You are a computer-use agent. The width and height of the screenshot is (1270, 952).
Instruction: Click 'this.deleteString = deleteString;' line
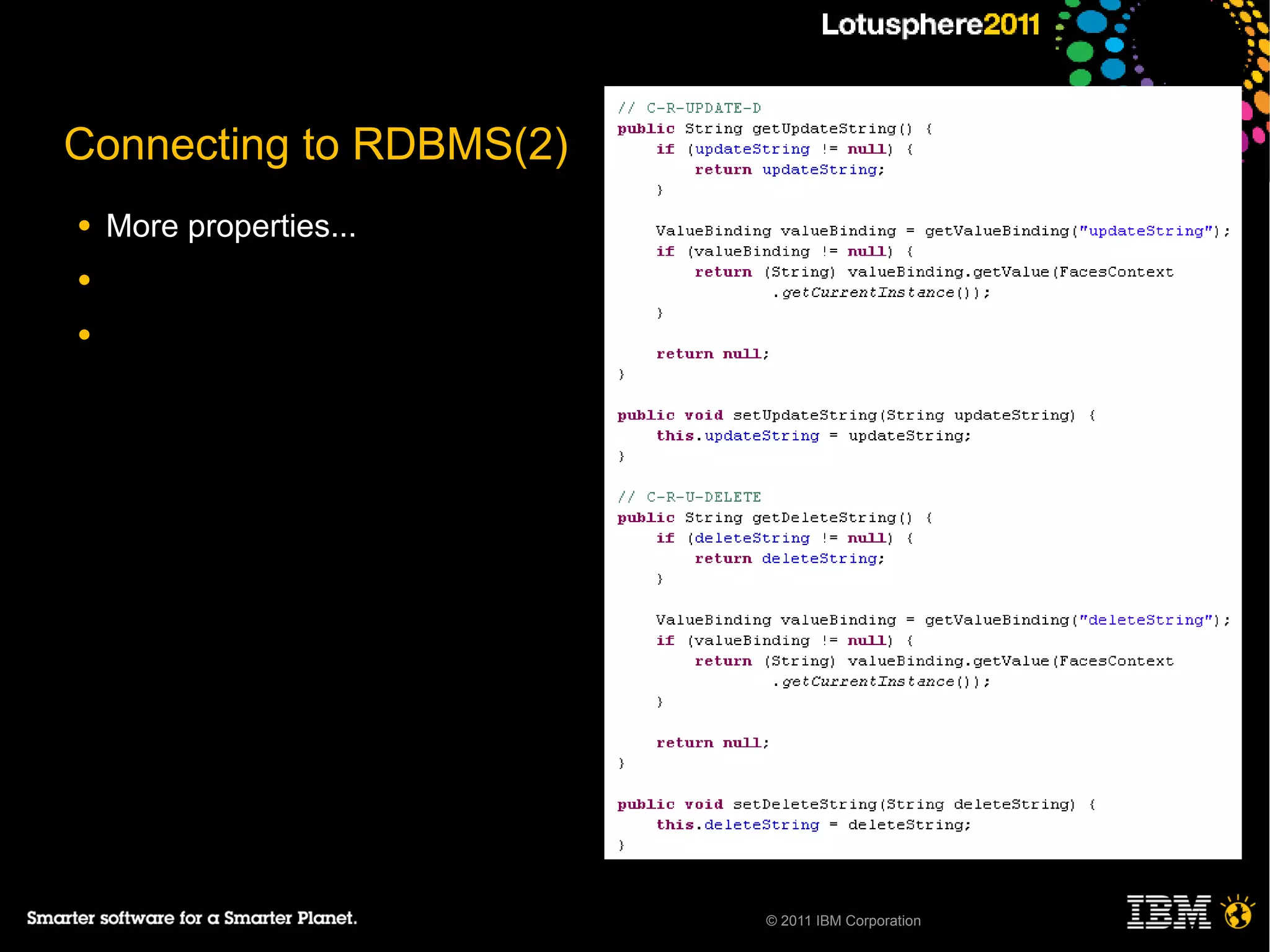coord(814,824)
